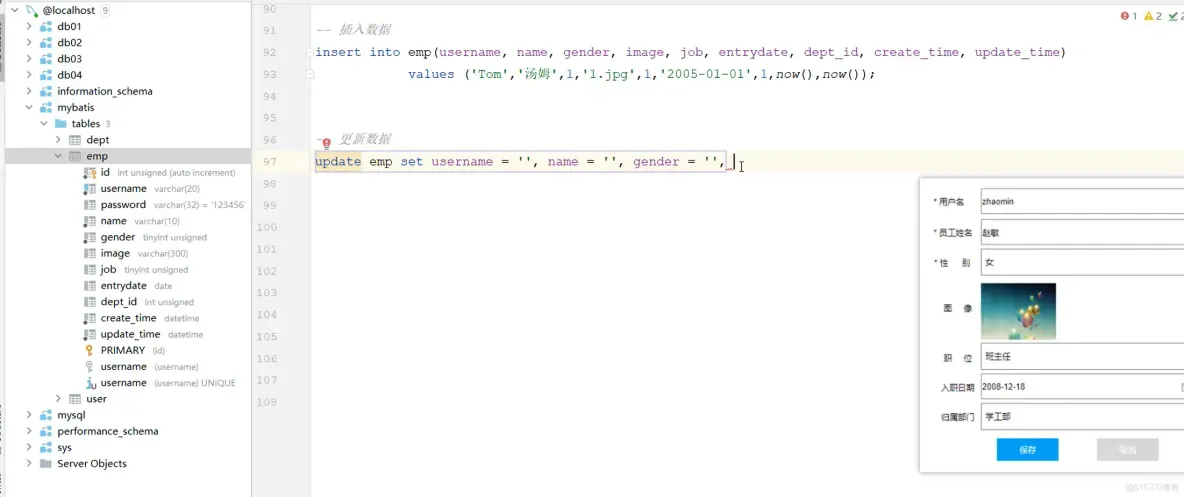Expand the mysql schema
1184x497 pixels.
(29, 415)
